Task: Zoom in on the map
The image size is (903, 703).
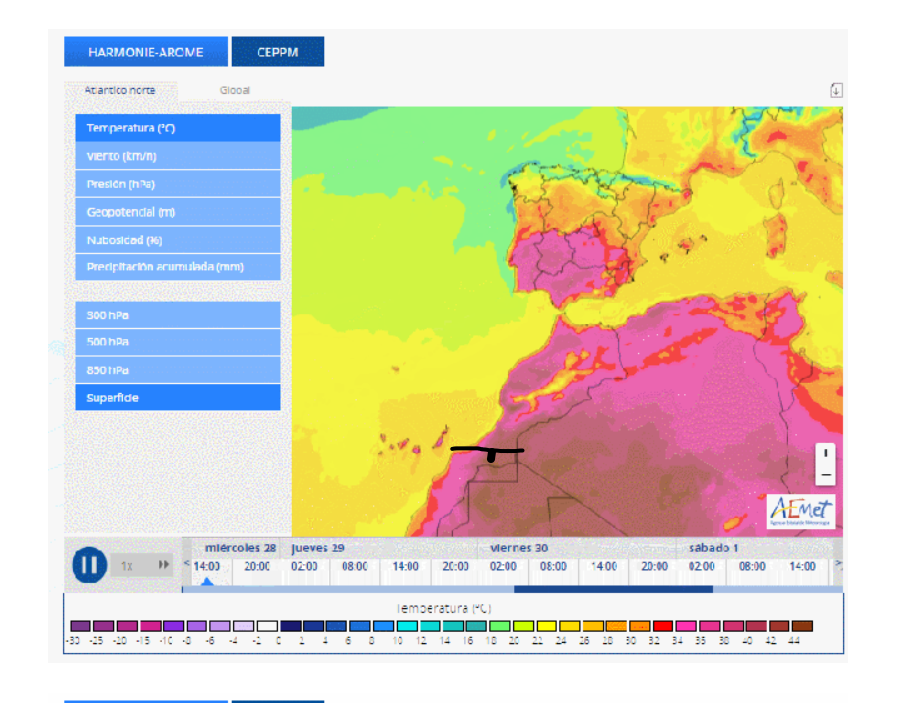Action: pyautogui.click(x=826, y=453)
